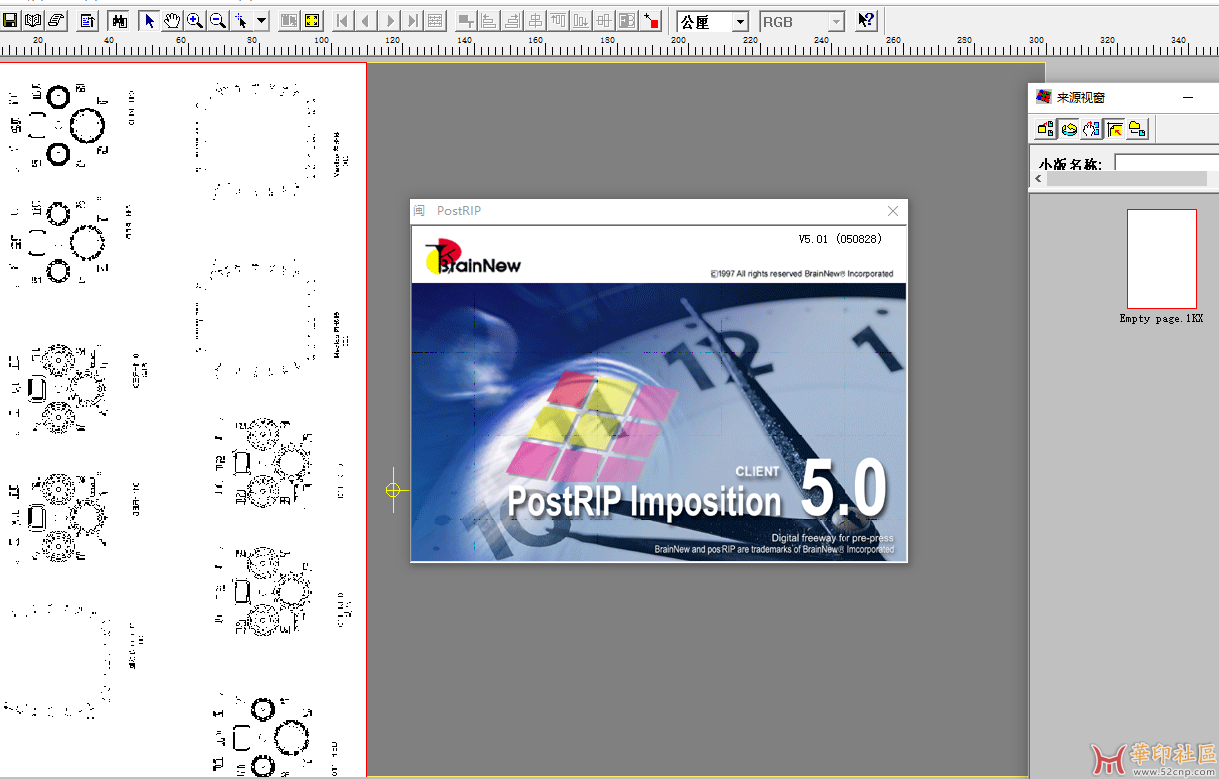Go to the last page button

point(412,20)
